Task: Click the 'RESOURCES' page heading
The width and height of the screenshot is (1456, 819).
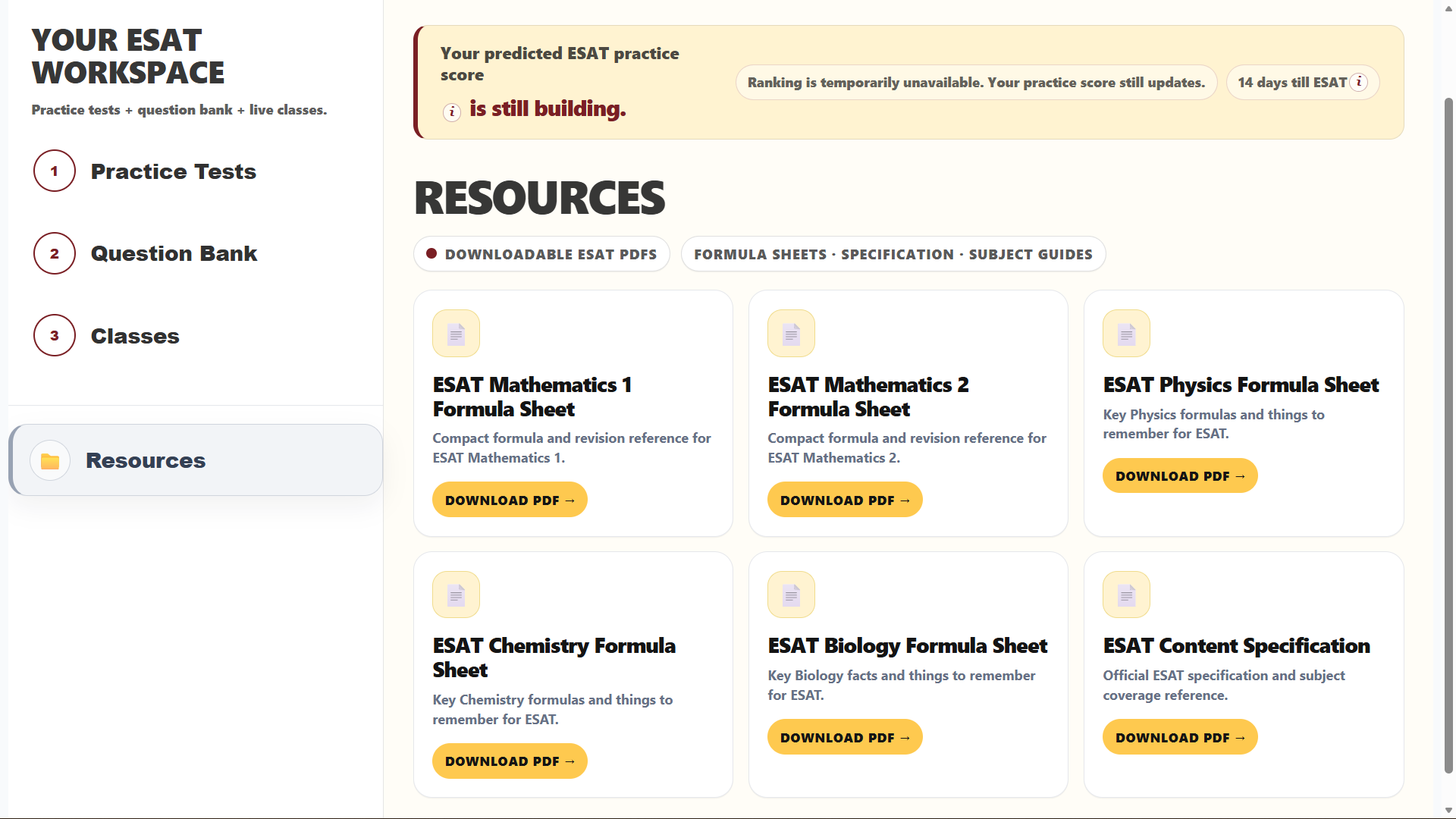Action: click(539, 198)
